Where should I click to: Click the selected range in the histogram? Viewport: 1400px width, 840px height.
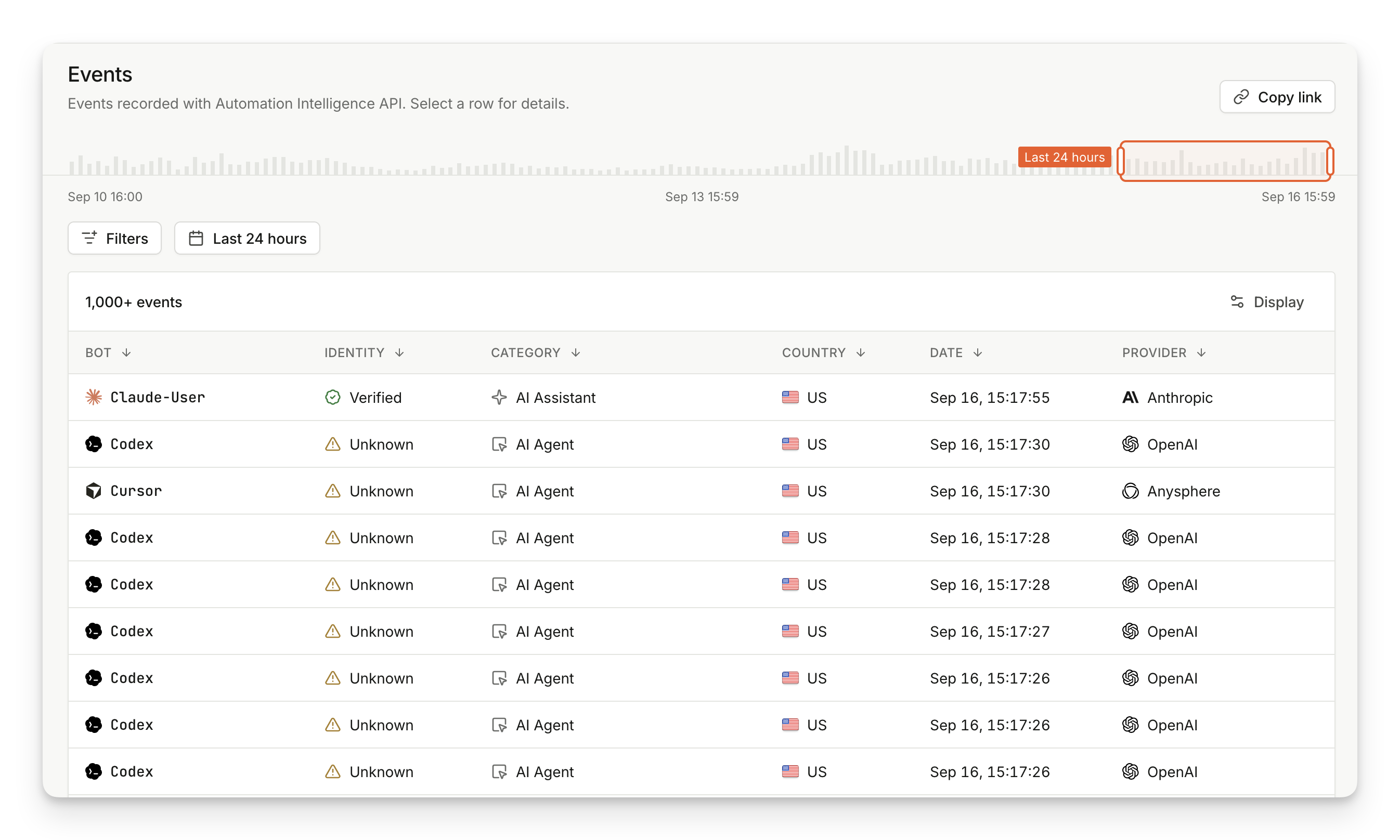tap(1225, 161)
